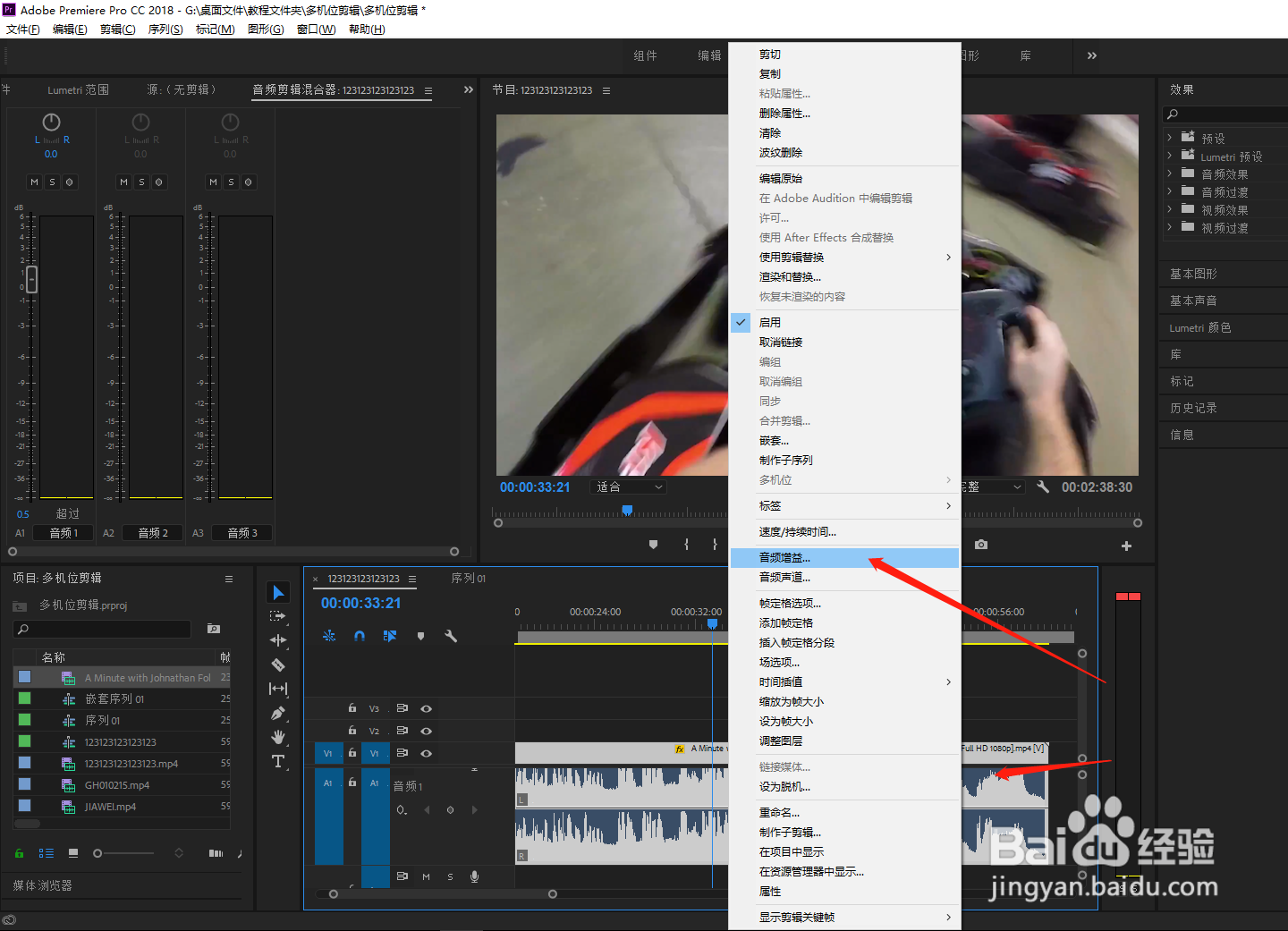Switch project panel to icon view

pyautogui.click(x=73, y=853)
